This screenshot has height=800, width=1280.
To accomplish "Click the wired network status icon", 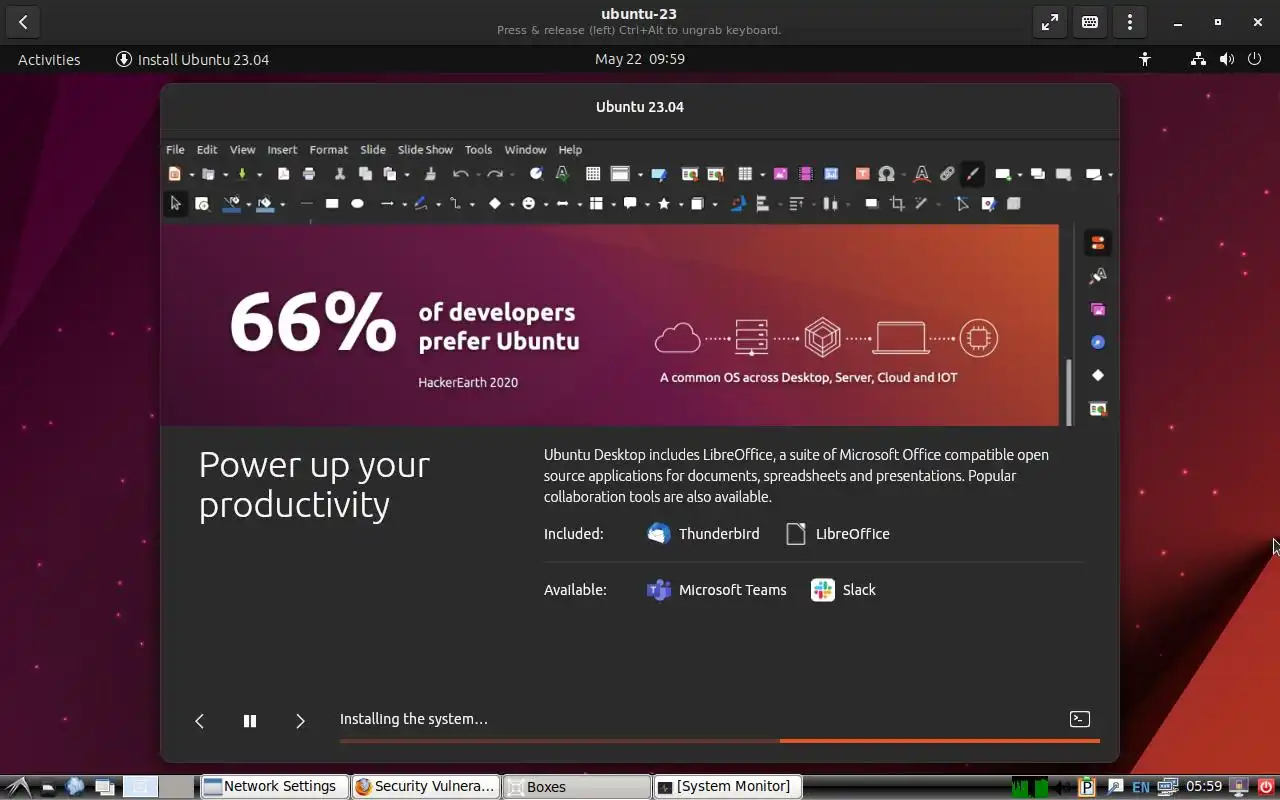I will [1198, 59].
